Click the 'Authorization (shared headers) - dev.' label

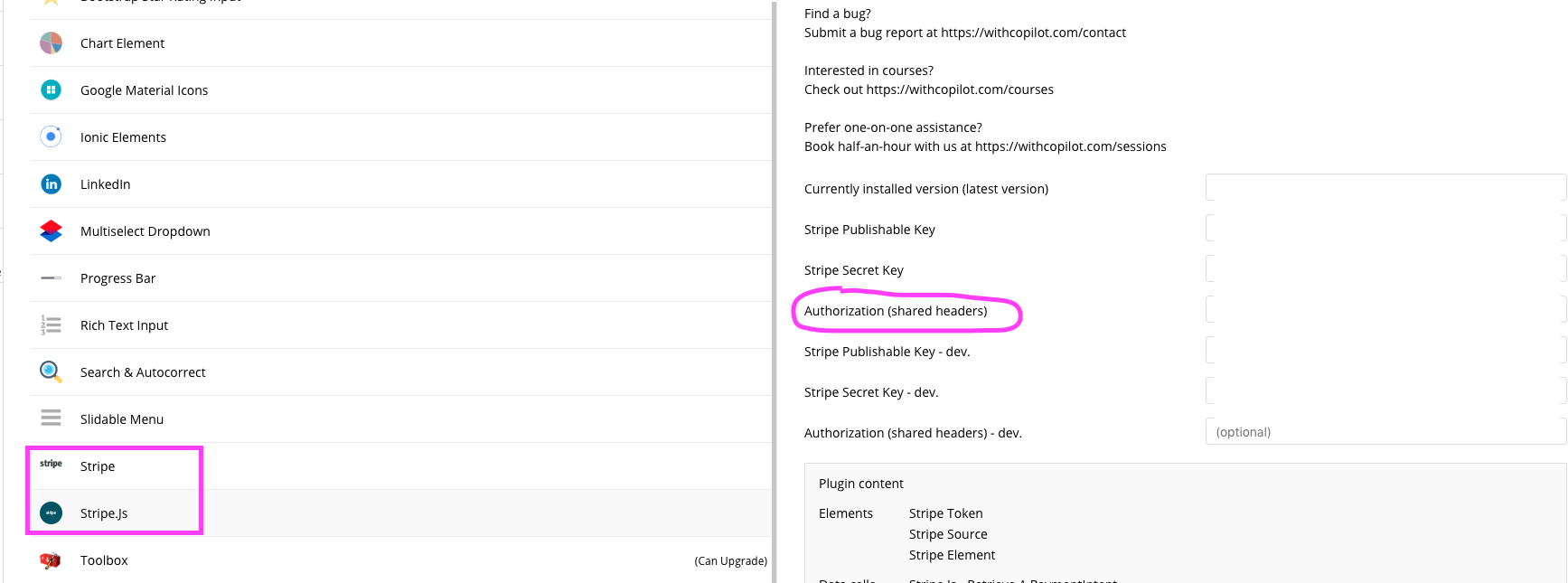pos(913,433)
